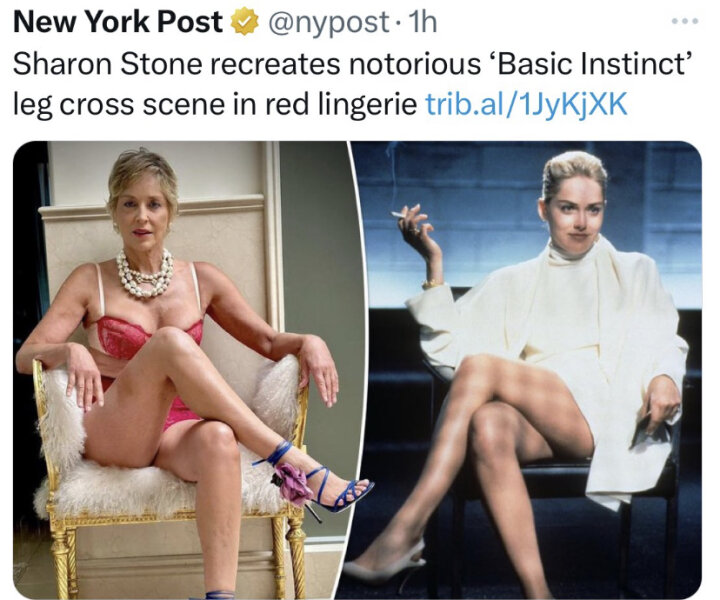Click the pearl necklace in the left photo
Viewport: 720px width, 600px height.
click(x=145, y=274)
